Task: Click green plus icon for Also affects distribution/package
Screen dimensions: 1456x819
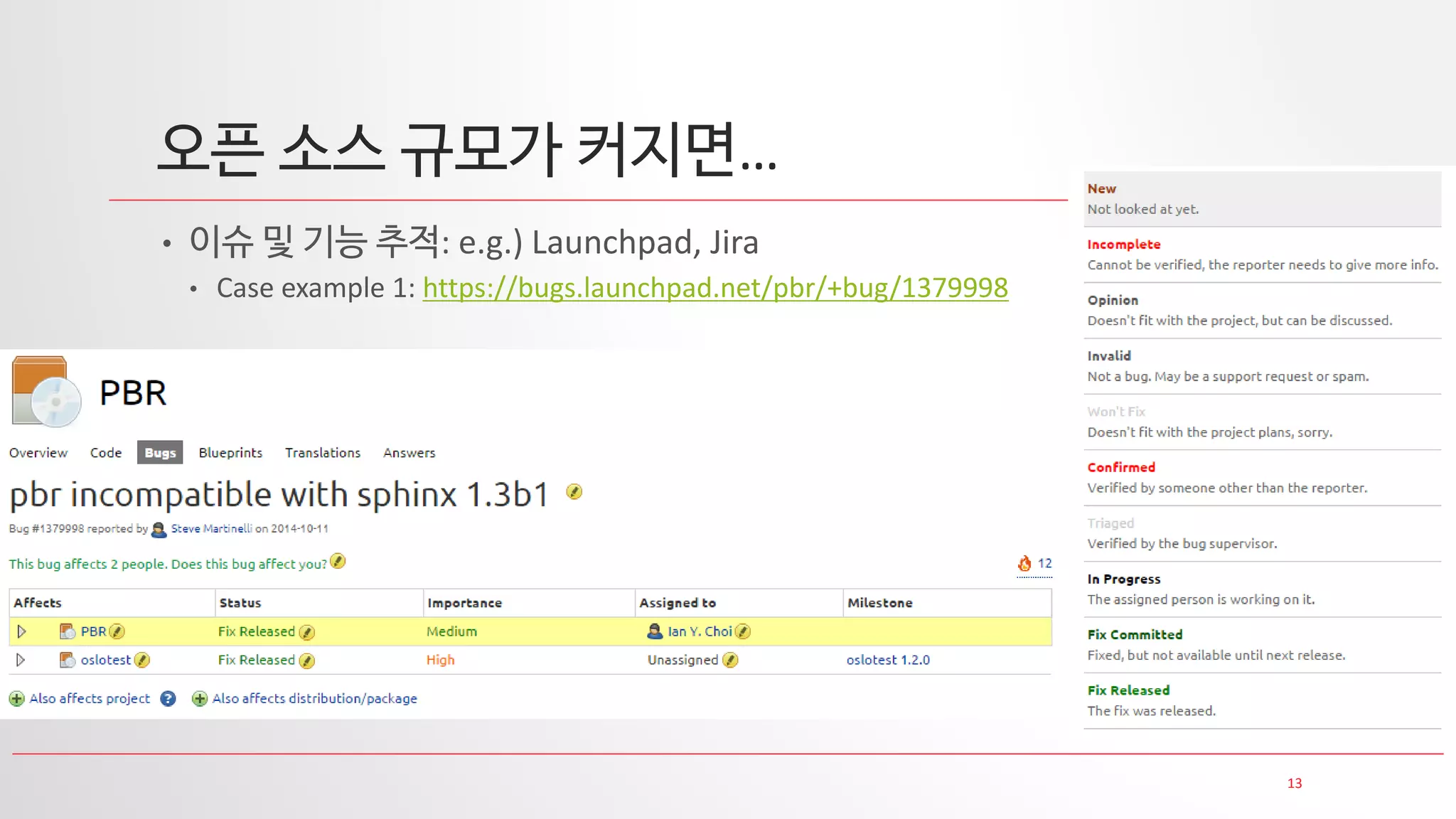Action: click(x=200, y=699)
